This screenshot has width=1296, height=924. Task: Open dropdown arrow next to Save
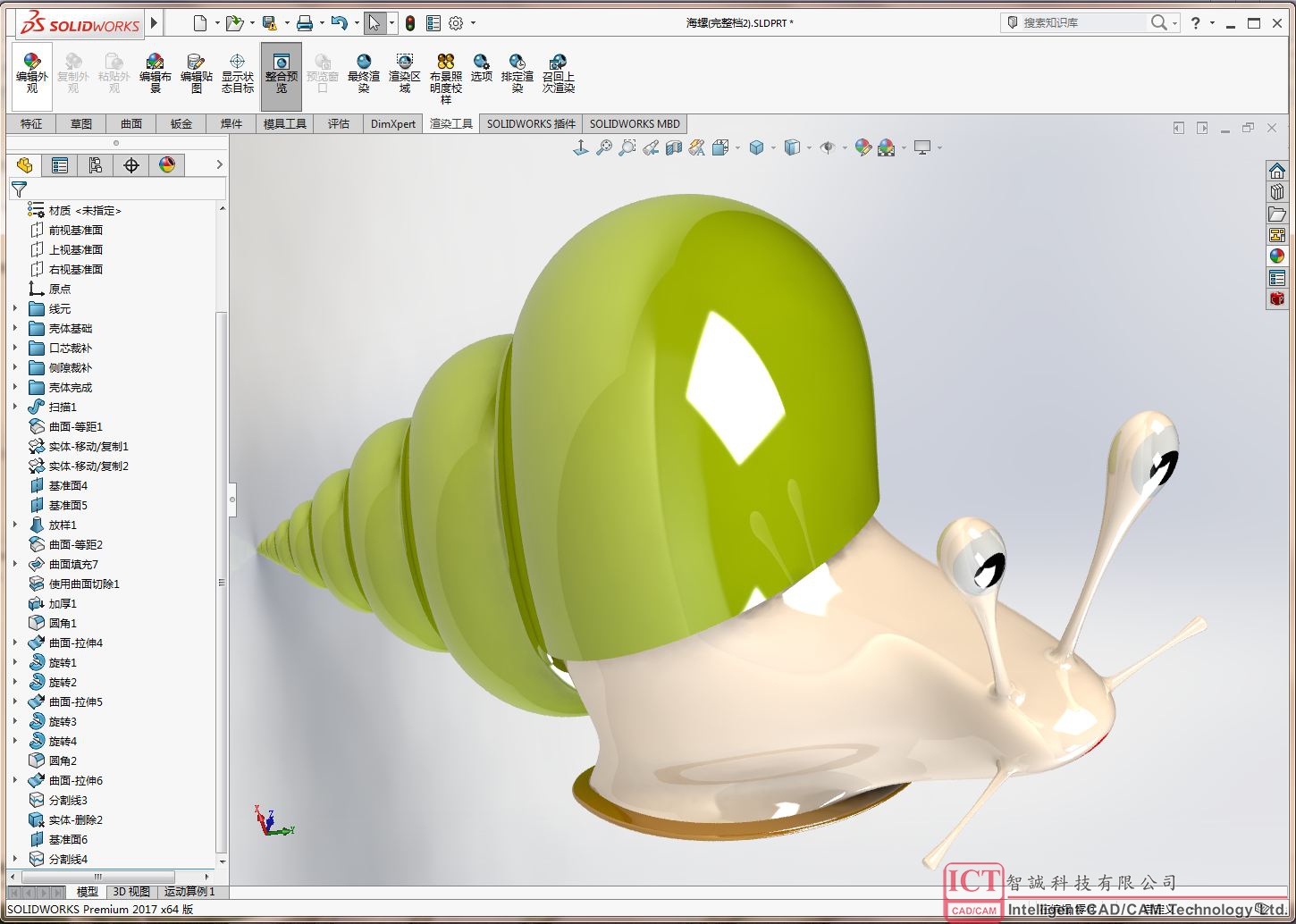pos(286,23)
